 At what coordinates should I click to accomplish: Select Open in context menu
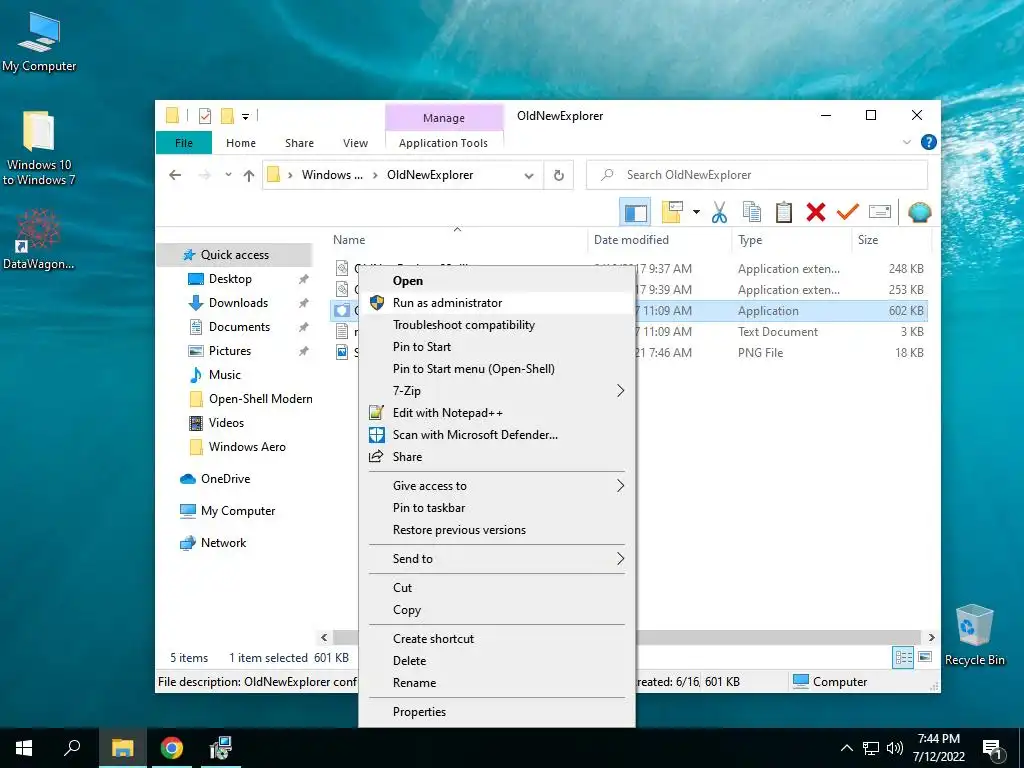496,281
